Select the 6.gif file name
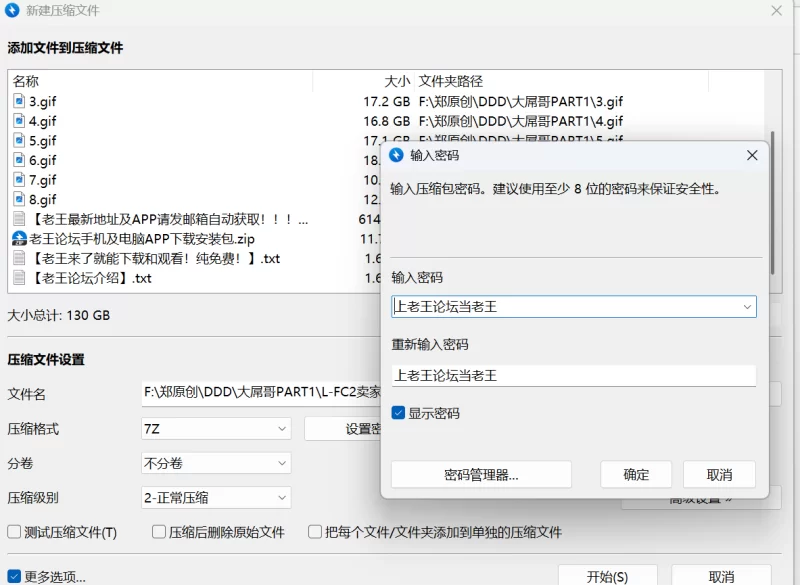Image resolution: width=800 pixels, height=585 pixels. [x=42, y=161]
